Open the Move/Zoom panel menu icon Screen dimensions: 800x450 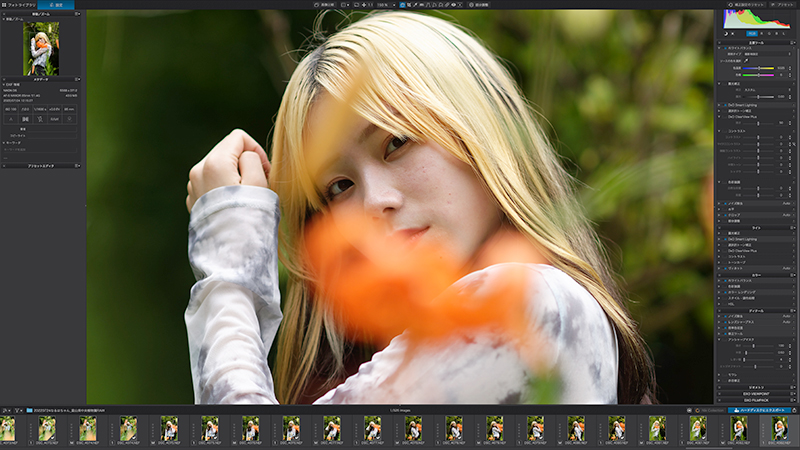pyautogui.click(x=77, y=14)
